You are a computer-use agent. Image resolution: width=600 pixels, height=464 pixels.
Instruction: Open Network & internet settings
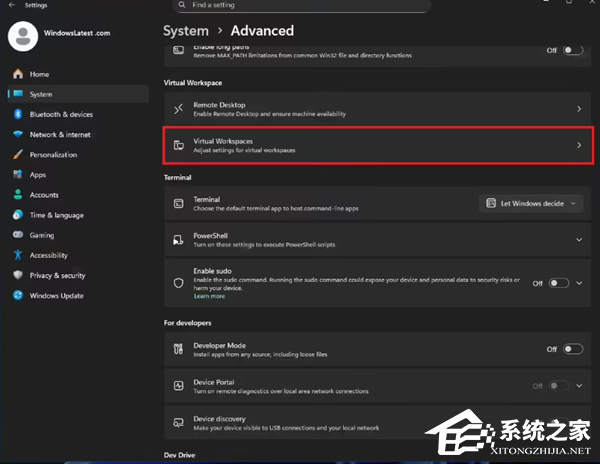point(78,134)
